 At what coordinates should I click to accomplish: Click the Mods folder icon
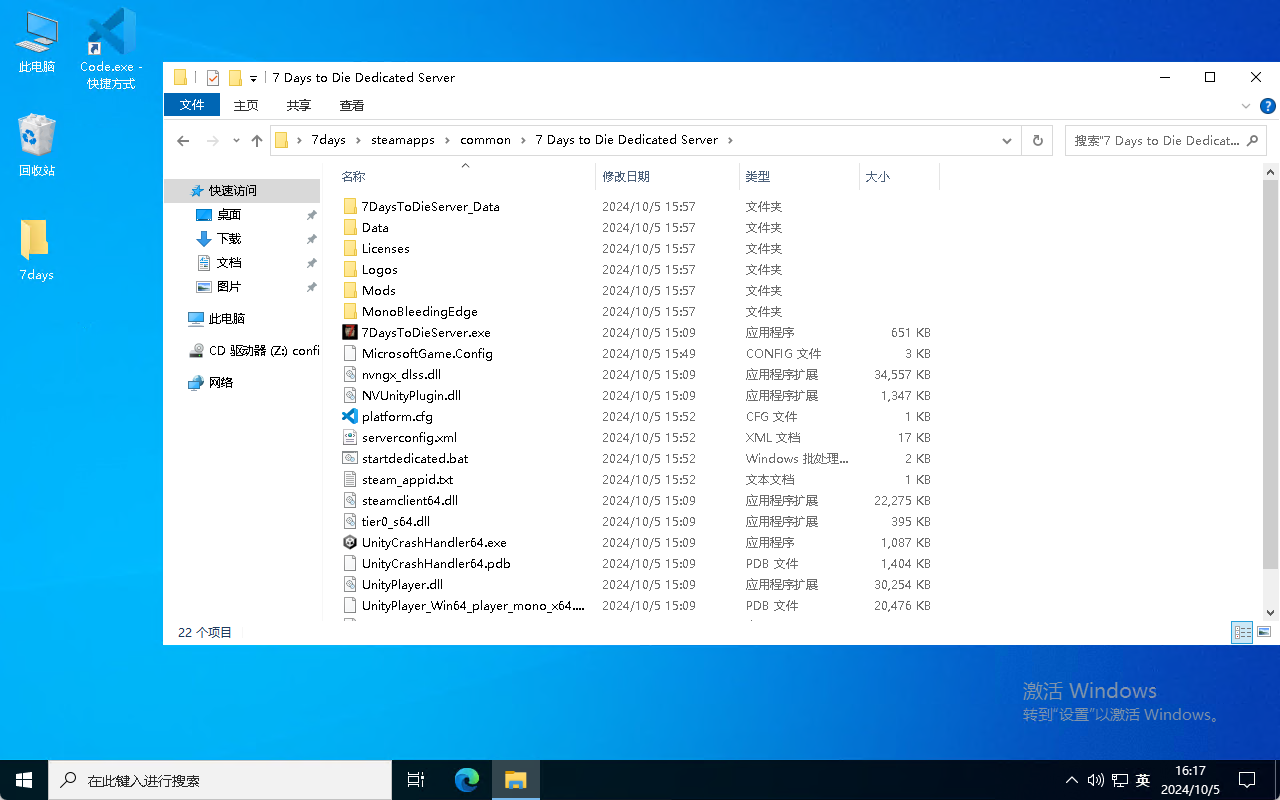[x=350, y=290]
